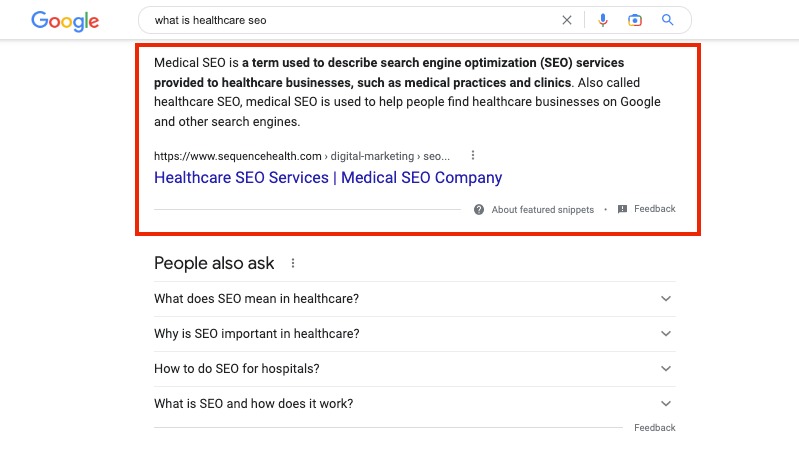Click Feedback text in the featured snippet
Image resolution: width=799 pixels, height=455 pixels.
pyautogui.click(x=654, y=209)
